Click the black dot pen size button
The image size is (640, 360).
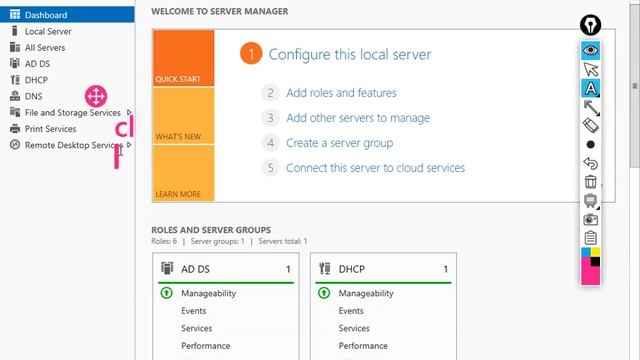click(590, 144)
